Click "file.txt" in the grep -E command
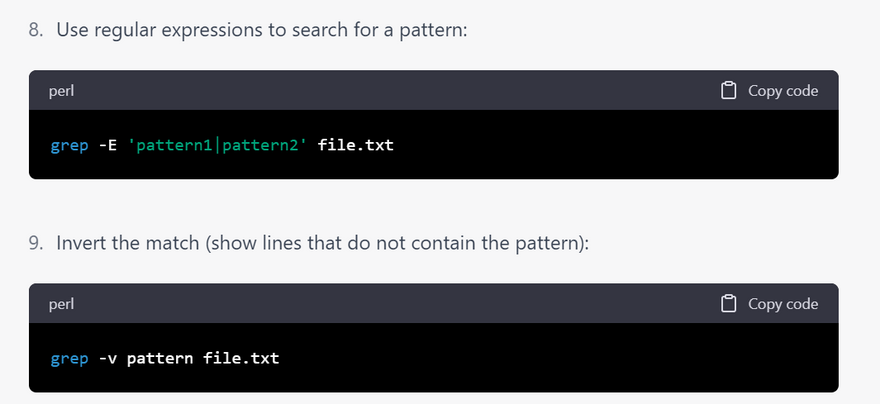Viewport: 880px width, 404px height. (x=356, y=145)
